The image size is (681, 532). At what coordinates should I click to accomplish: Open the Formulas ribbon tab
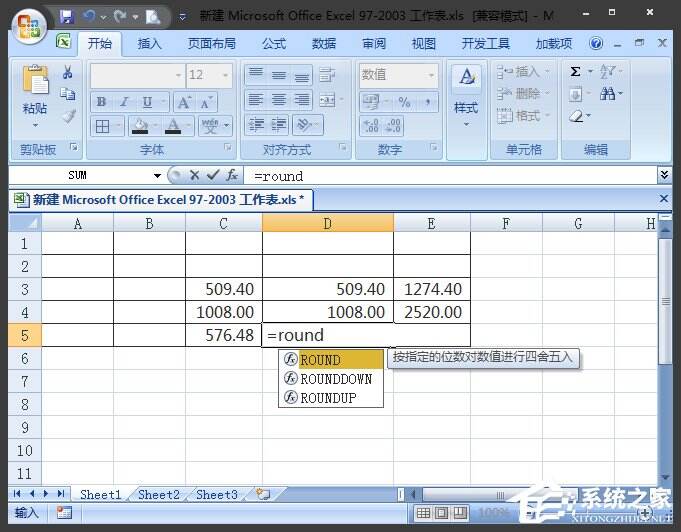(x=274, y=43)
